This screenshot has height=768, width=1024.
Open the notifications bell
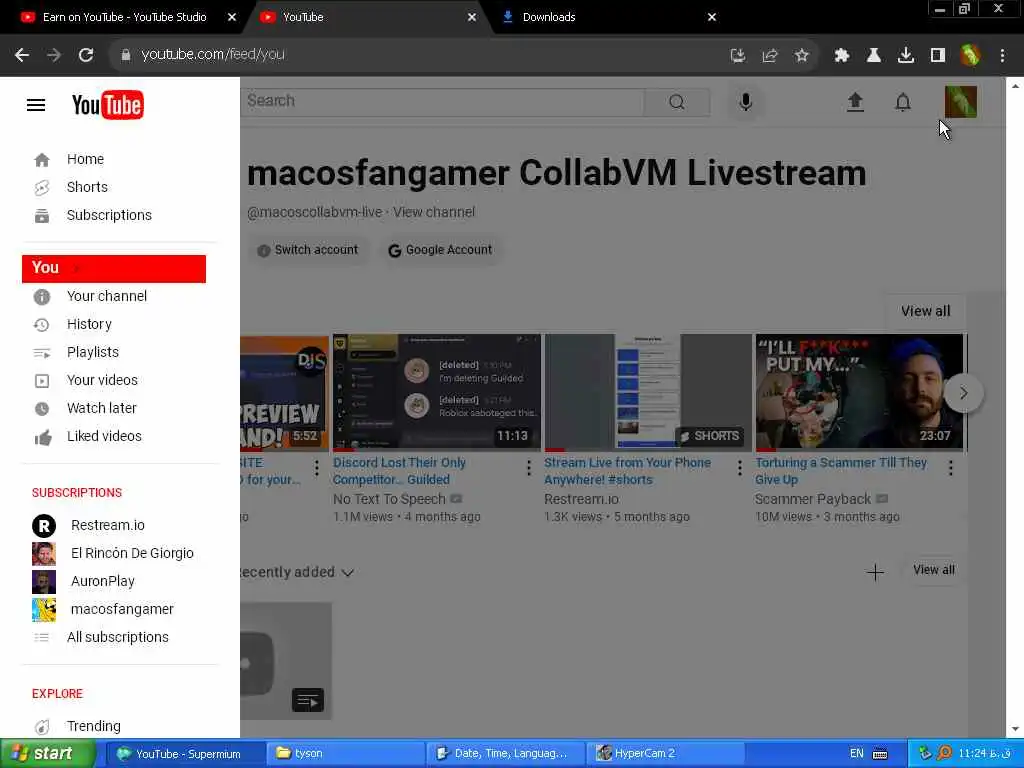(x=903, y=102)
